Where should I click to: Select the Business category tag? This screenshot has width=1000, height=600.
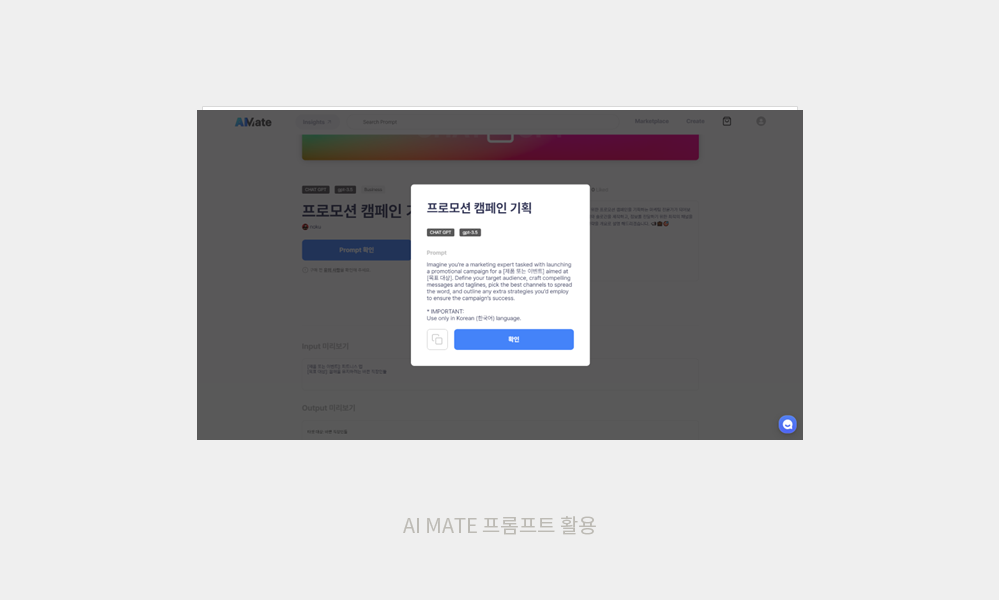click(x=371, y=189)
